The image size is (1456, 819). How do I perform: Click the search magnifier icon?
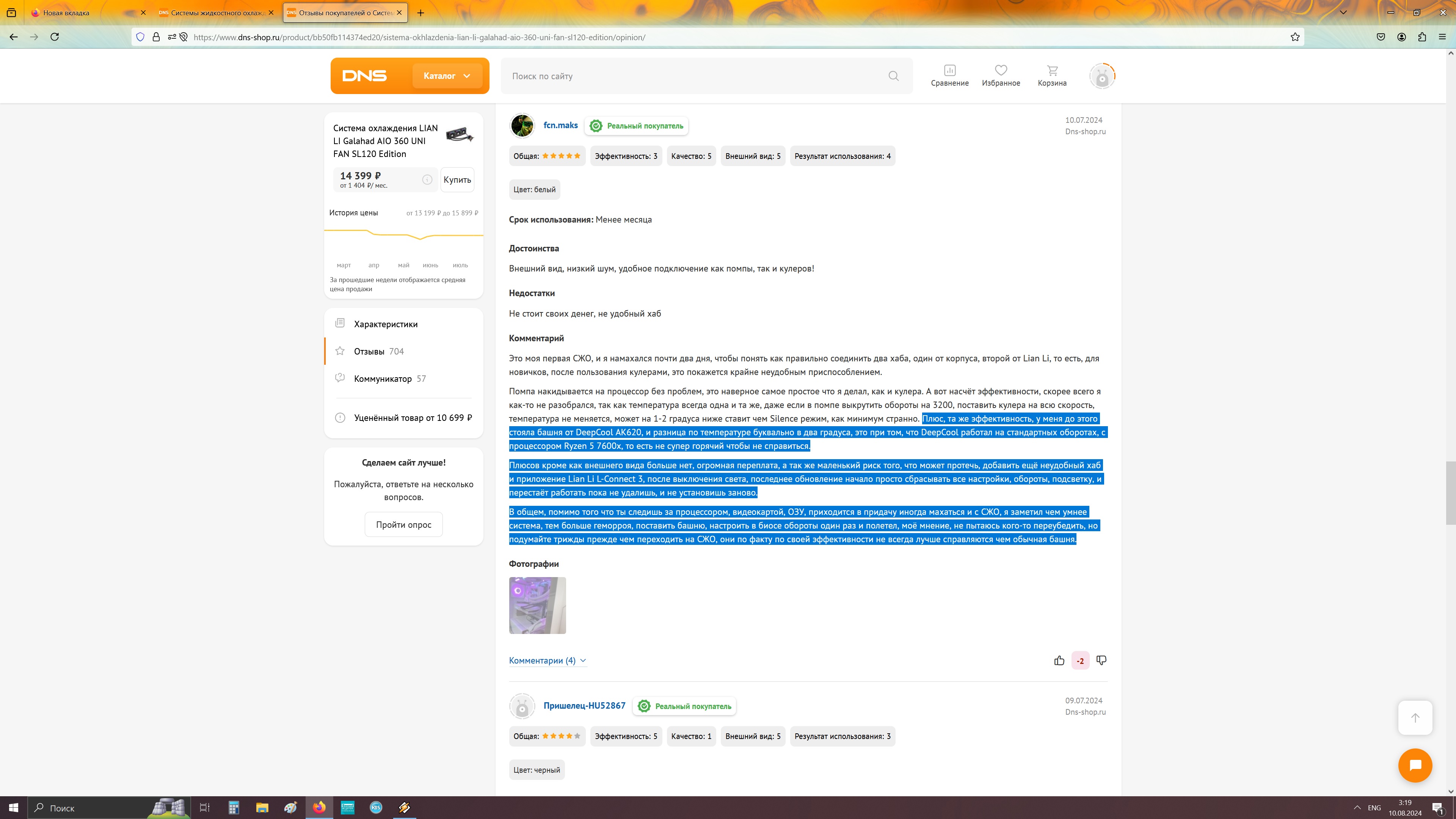[893, 76]
